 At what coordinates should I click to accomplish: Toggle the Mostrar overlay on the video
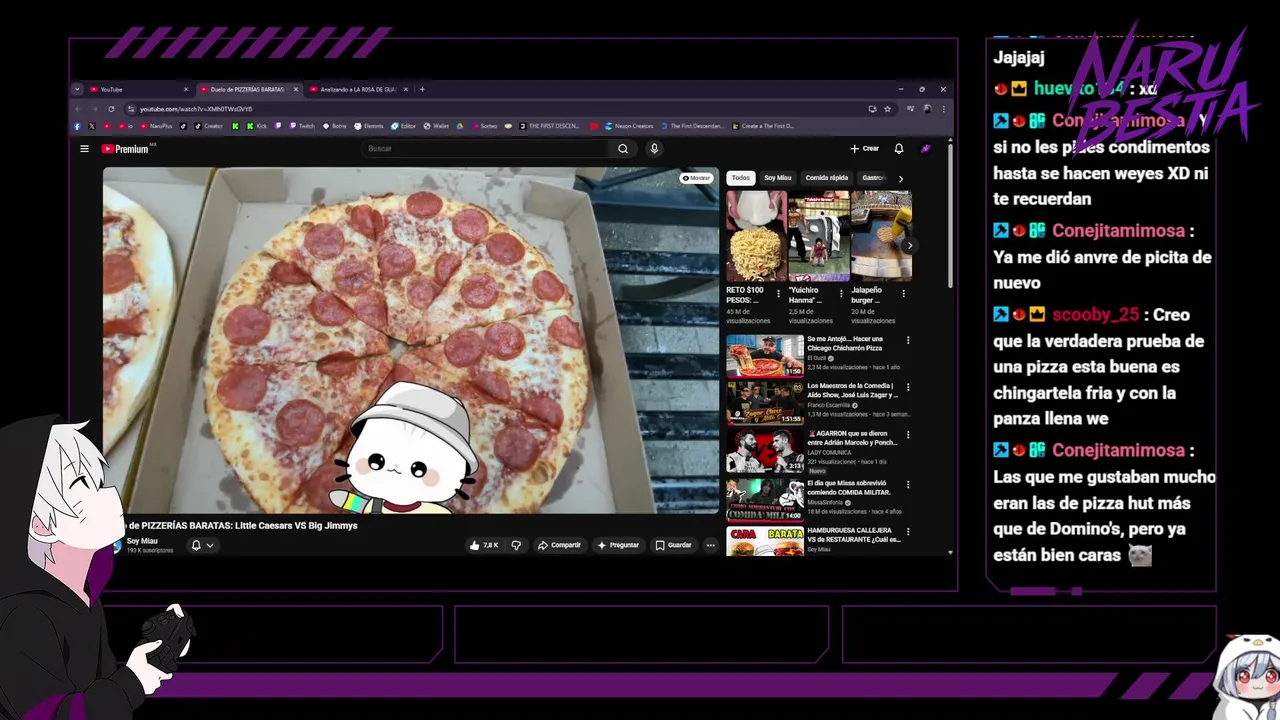tap(696, 178)
